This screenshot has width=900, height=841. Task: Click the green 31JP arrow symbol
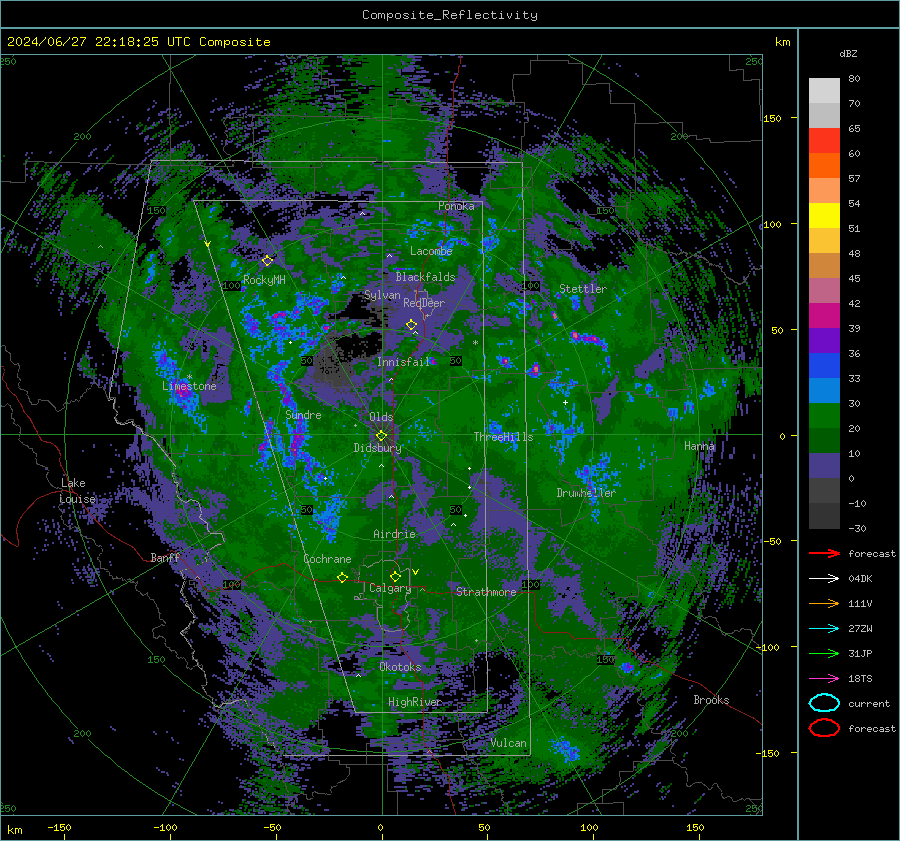[x=824, y=653]
